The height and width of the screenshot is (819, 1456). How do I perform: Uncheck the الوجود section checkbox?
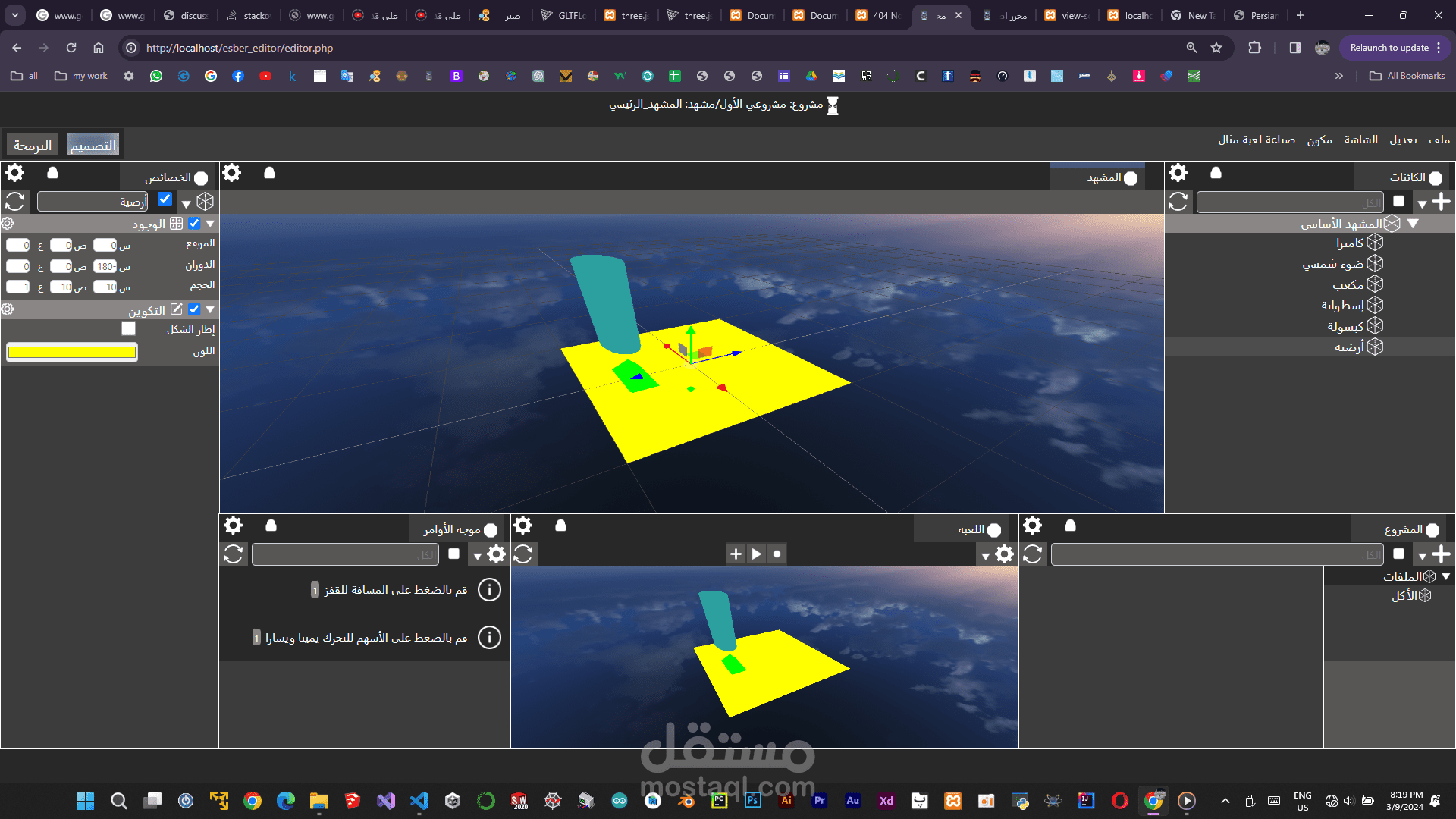pyautogui.click(x=194, y=224)
